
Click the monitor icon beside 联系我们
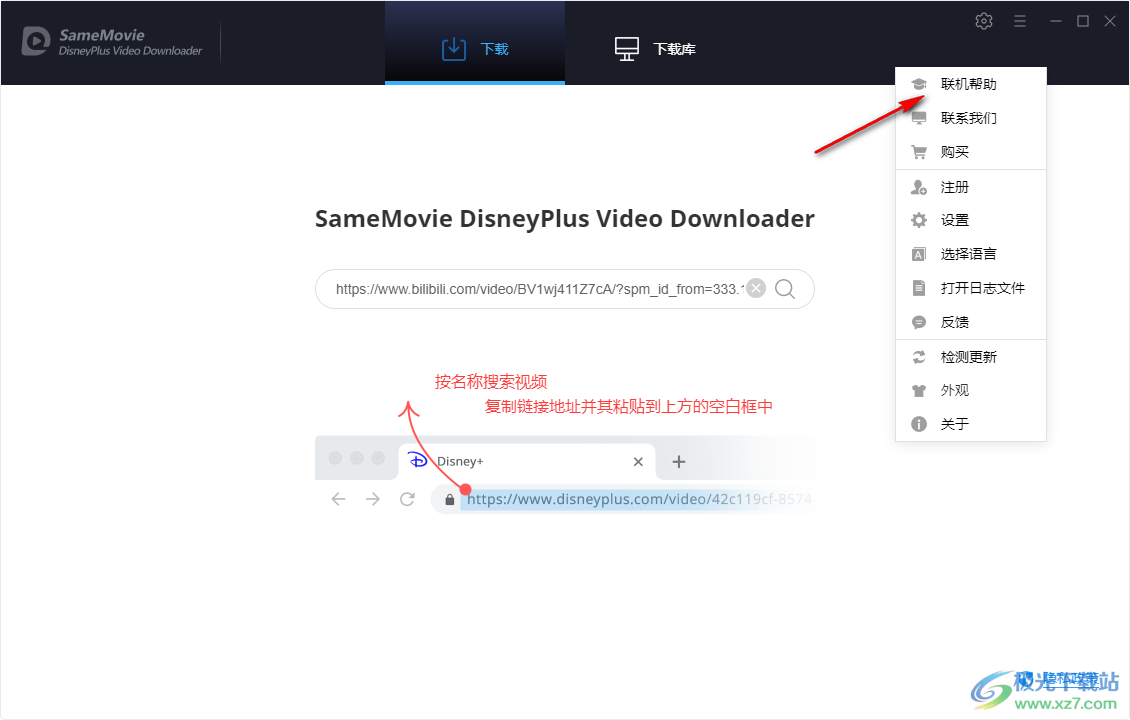click(x=919, y=118)
